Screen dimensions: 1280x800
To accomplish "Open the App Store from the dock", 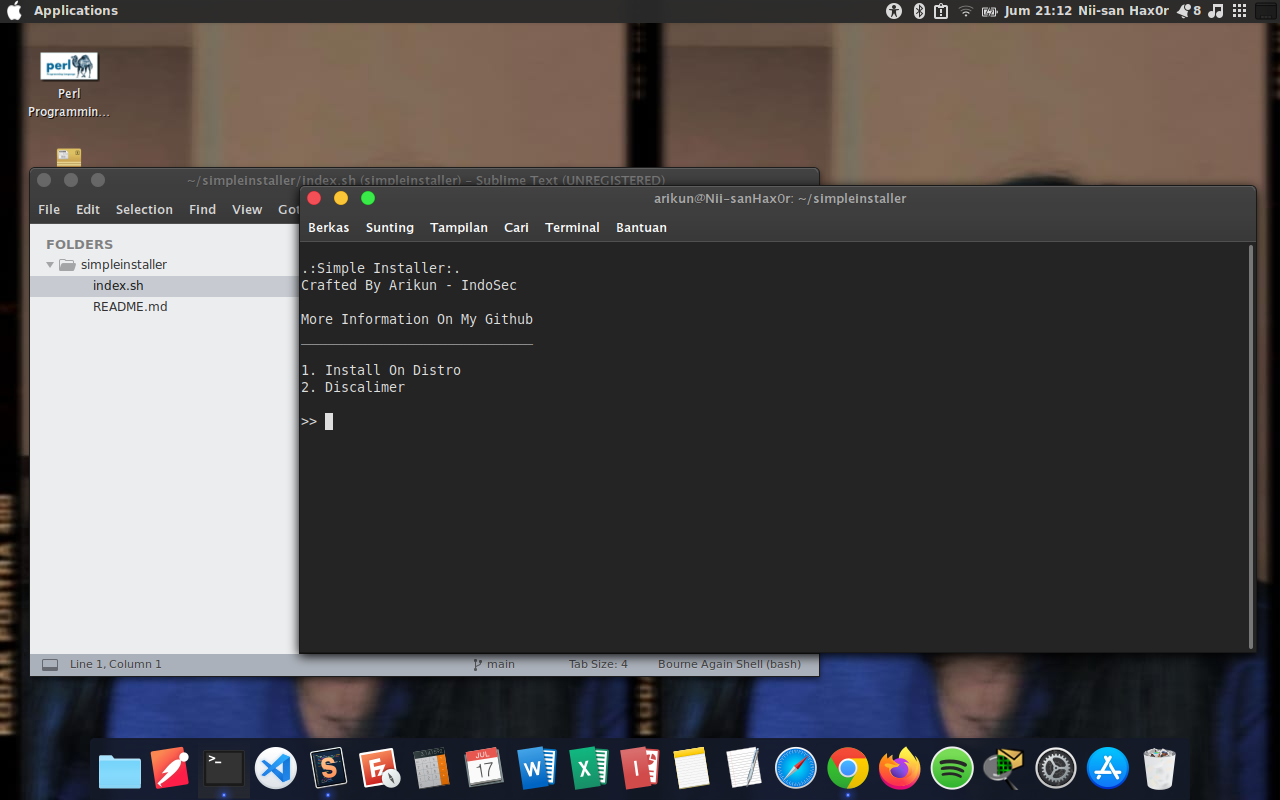I will click(1107, 768).
